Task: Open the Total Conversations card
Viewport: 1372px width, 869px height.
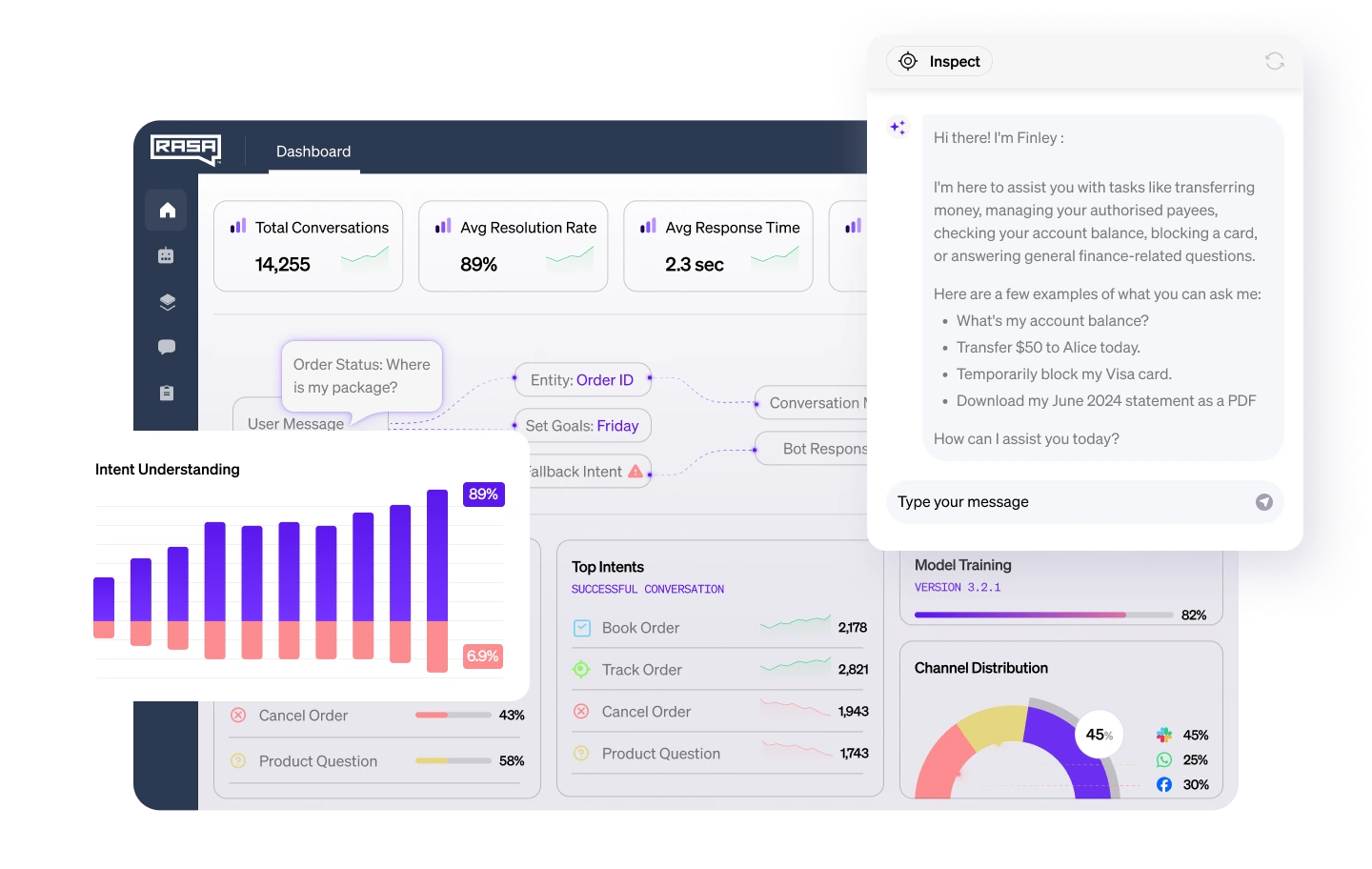Action: 309,246
